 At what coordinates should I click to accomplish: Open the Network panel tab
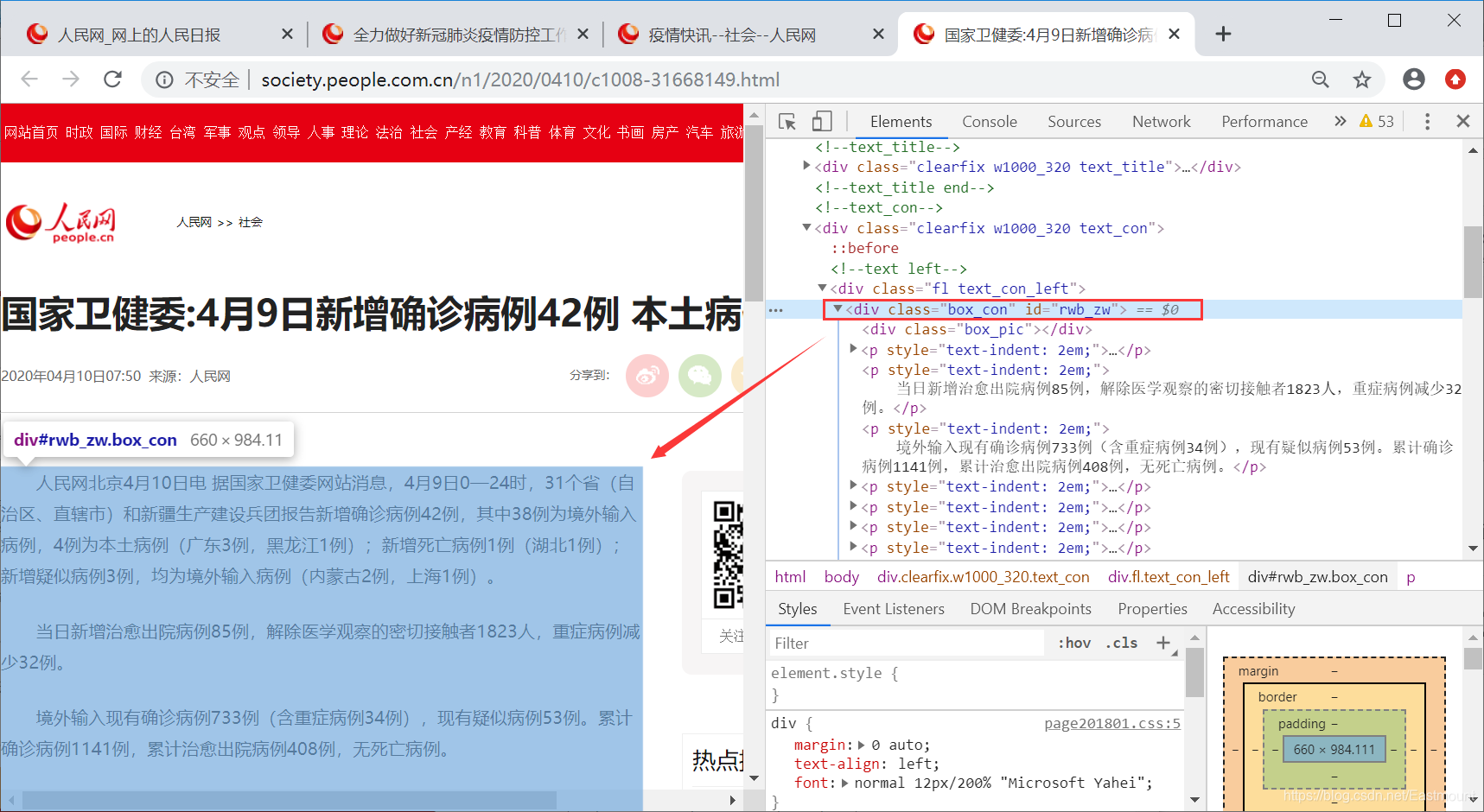pos(1162,122)
